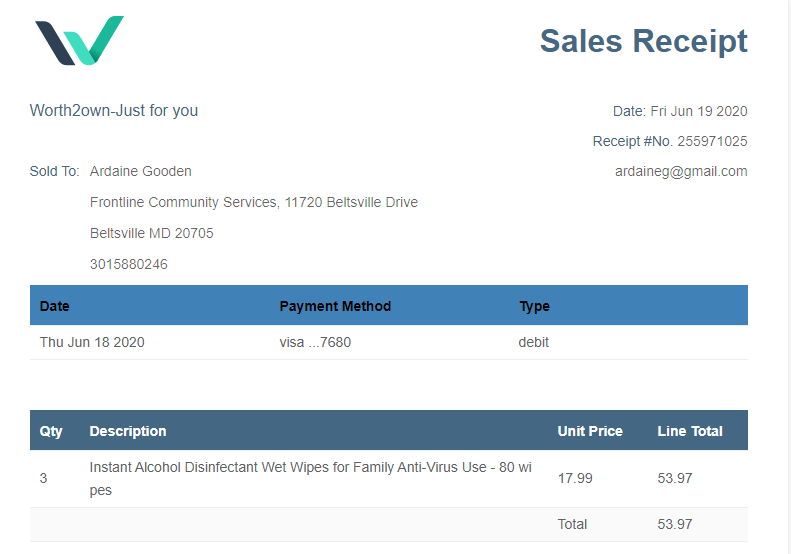Click the Receipt #No. 255971025 text
This screenshot has width=791, height=554.
pos(670,141)
